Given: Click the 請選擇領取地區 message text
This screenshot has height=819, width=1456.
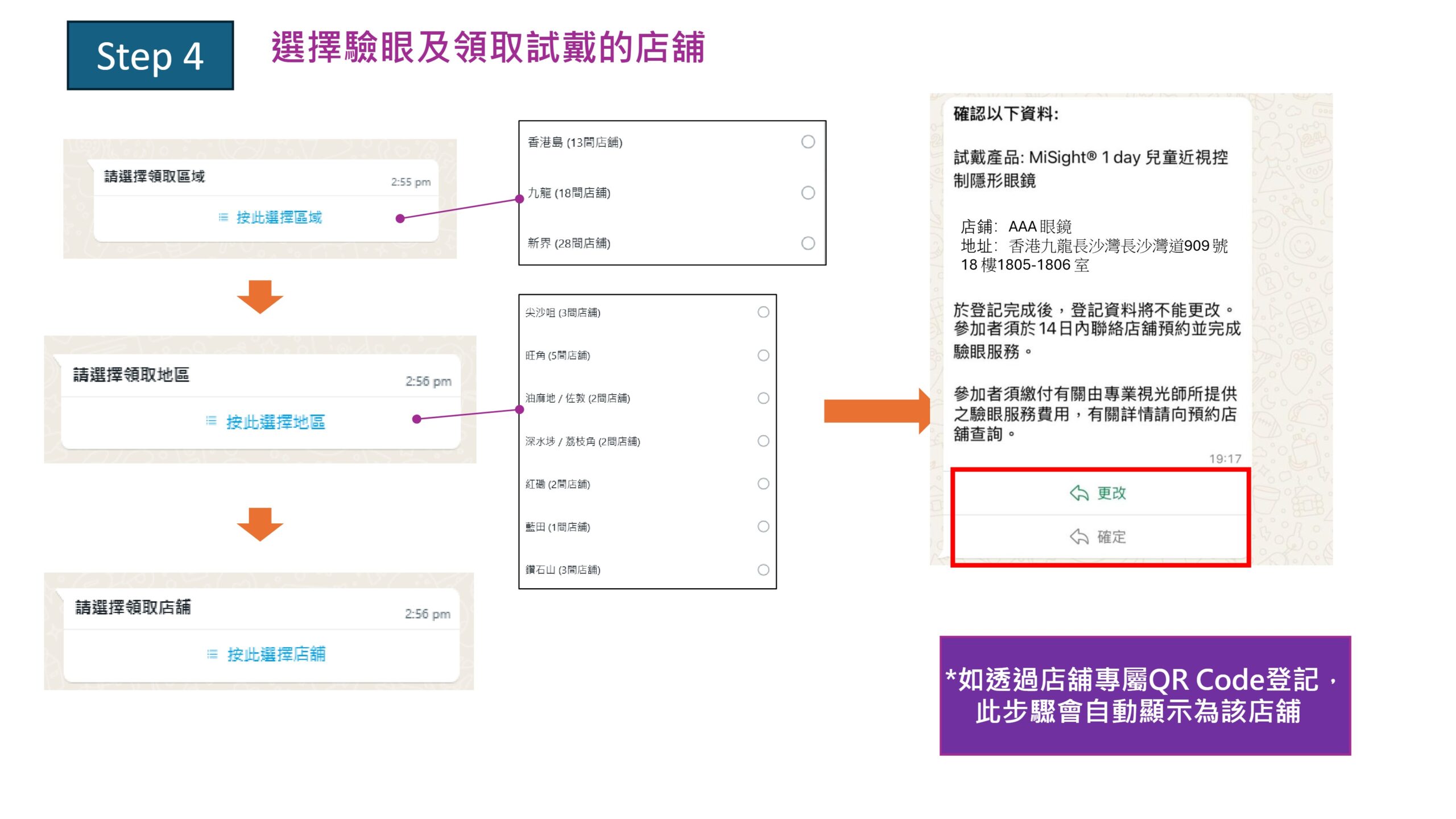Looking at the screenshot, I should point(131,375).
